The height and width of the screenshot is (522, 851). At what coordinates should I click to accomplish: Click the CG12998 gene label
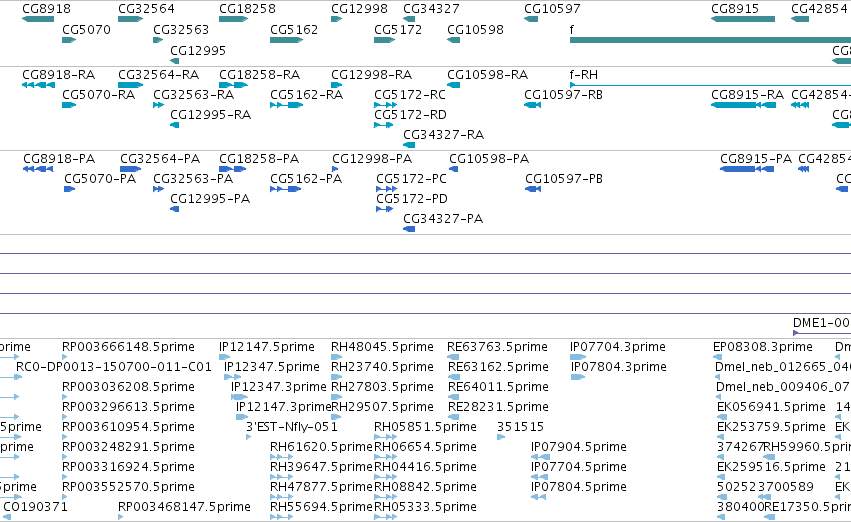pyautogui.click(x=359, y=9)
